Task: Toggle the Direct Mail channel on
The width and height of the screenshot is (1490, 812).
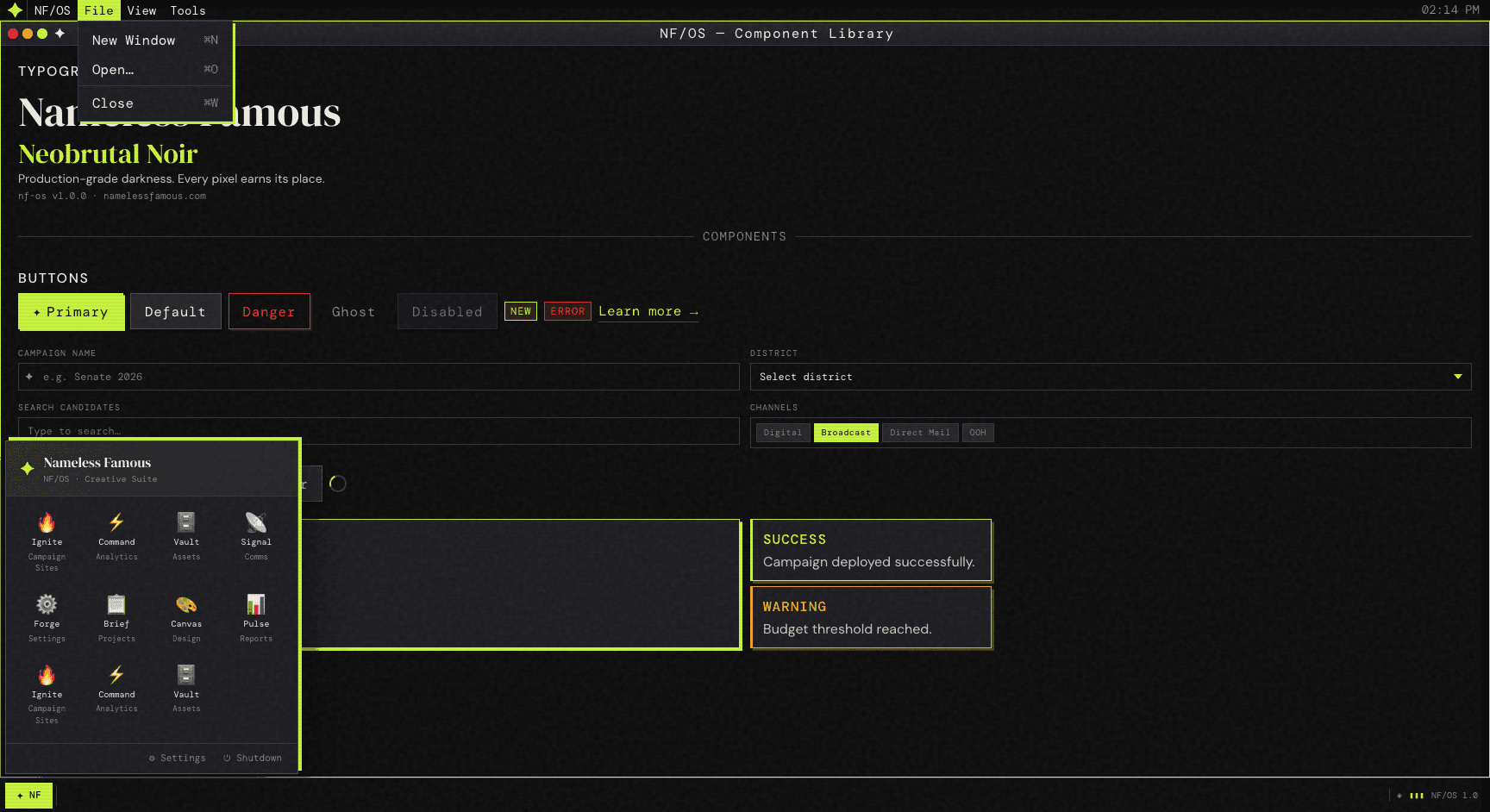Action: pyautogui.click(x=919, y=432)
